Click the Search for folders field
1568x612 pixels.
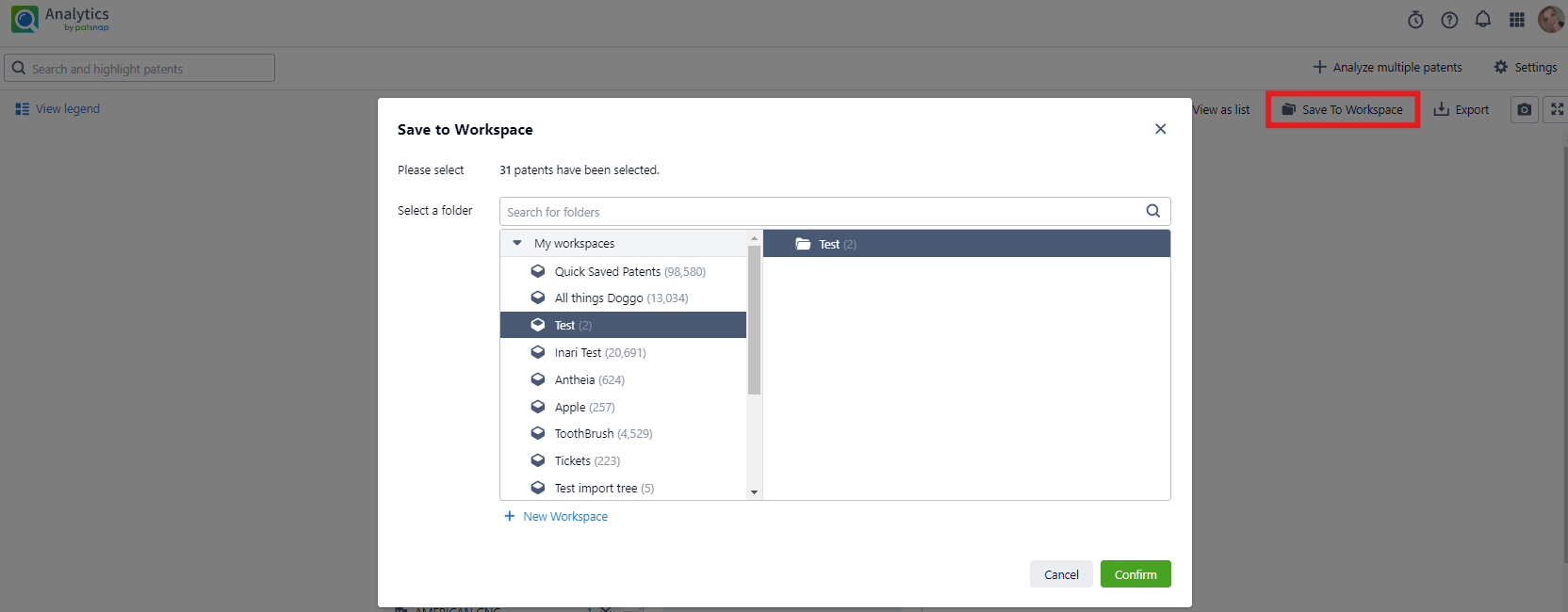(820, 212)
